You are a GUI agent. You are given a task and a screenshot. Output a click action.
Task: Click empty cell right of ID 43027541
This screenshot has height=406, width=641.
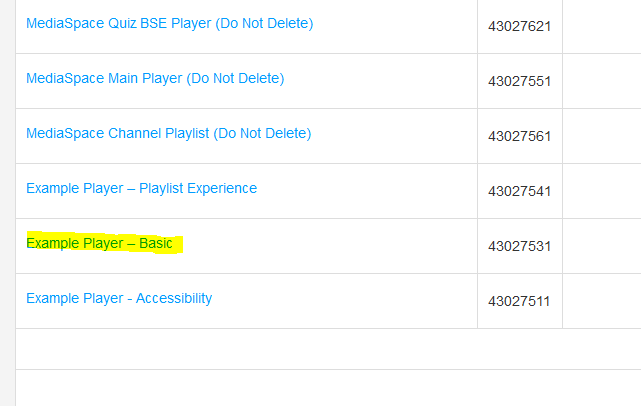tap(602, 191)
